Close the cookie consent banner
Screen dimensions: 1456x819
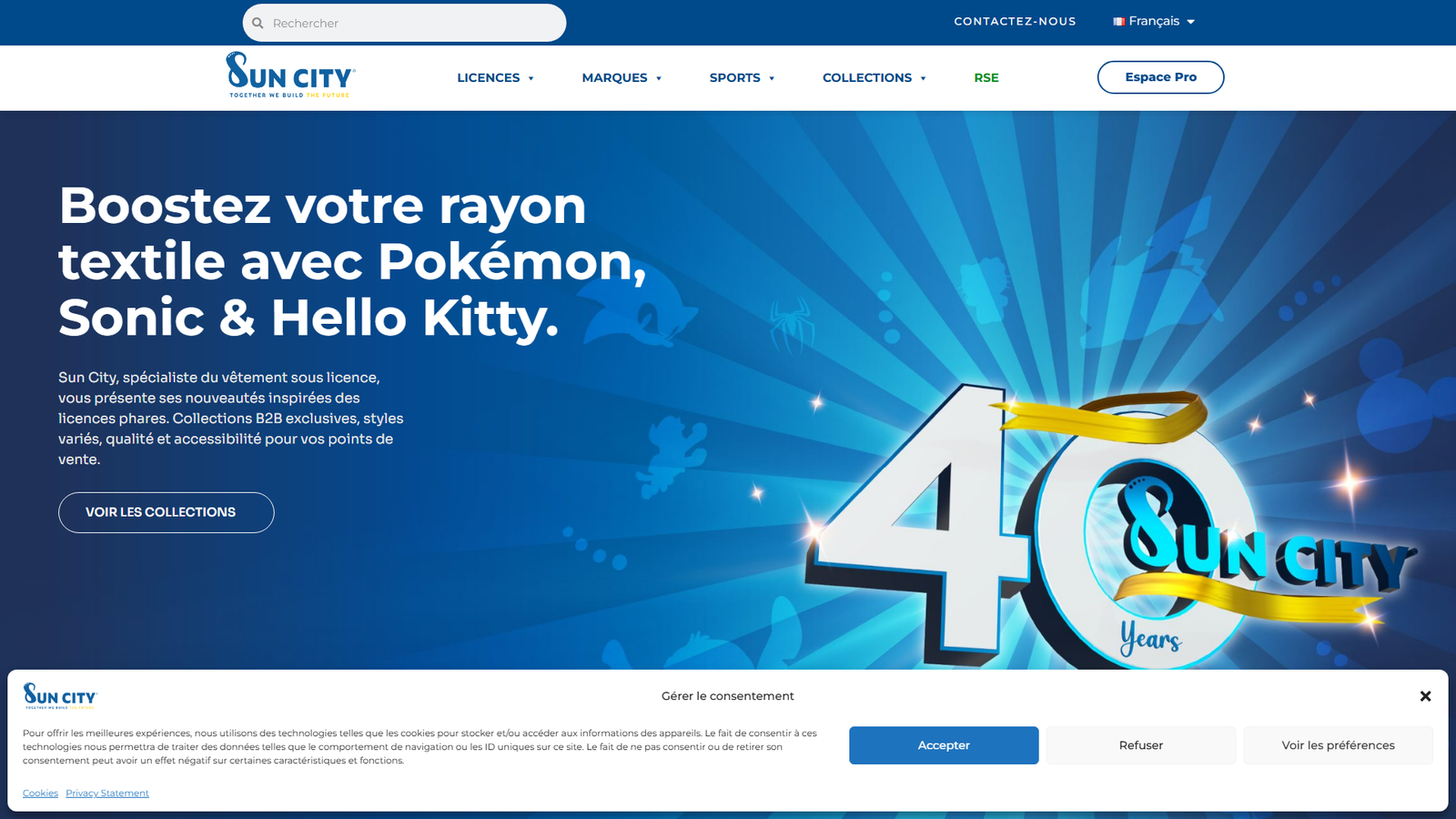(1425, 696)
